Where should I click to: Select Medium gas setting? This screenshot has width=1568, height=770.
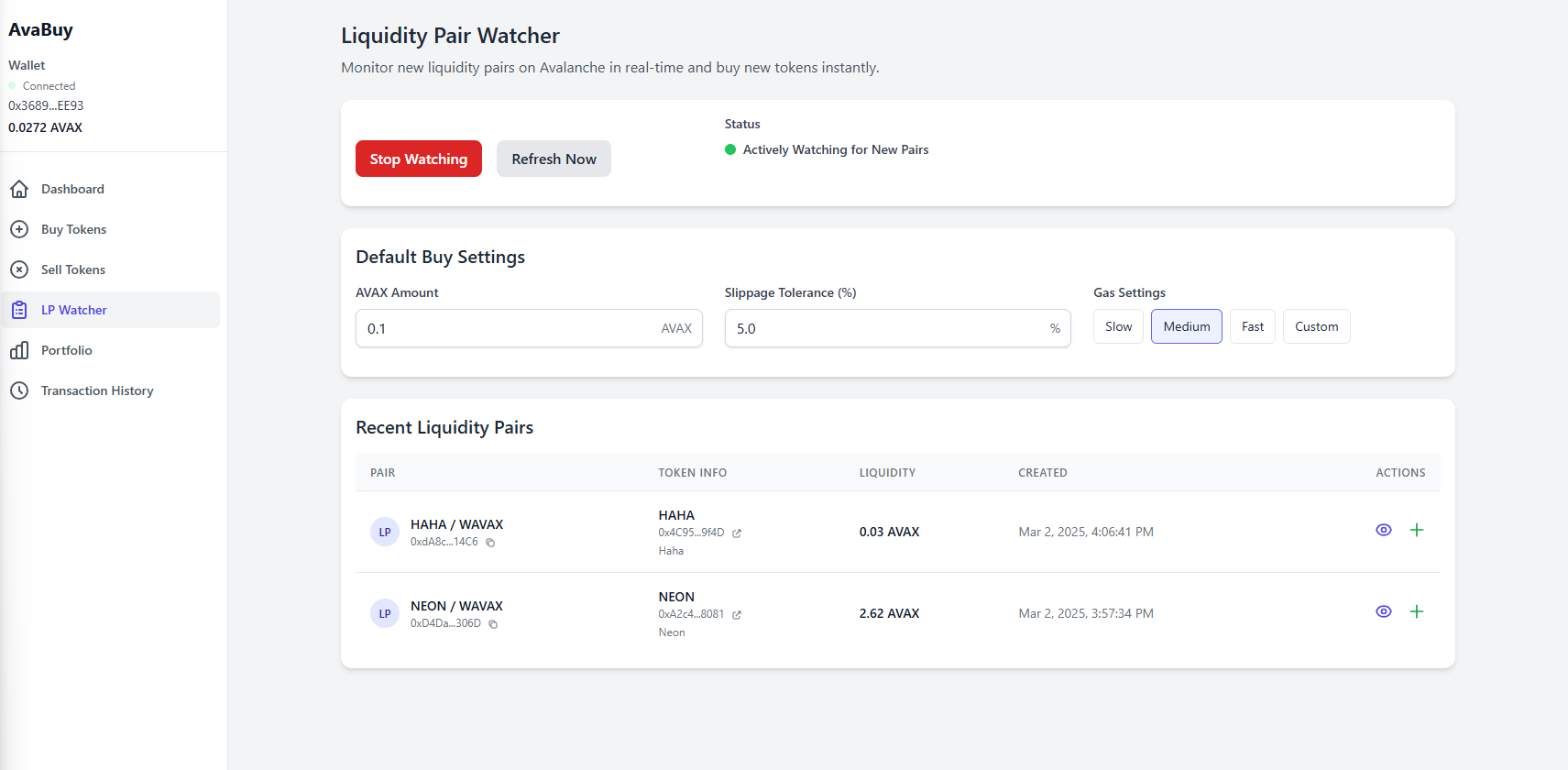click(x=1186, y=326)
